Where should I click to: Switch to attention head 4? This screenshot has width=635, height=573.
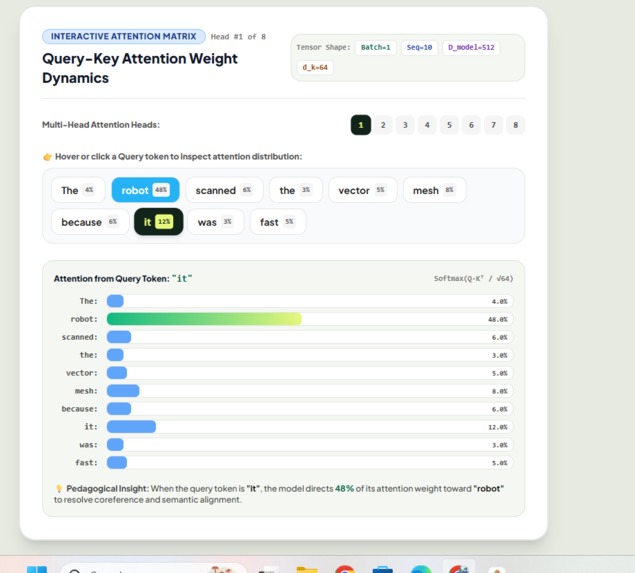pos(427,125)
